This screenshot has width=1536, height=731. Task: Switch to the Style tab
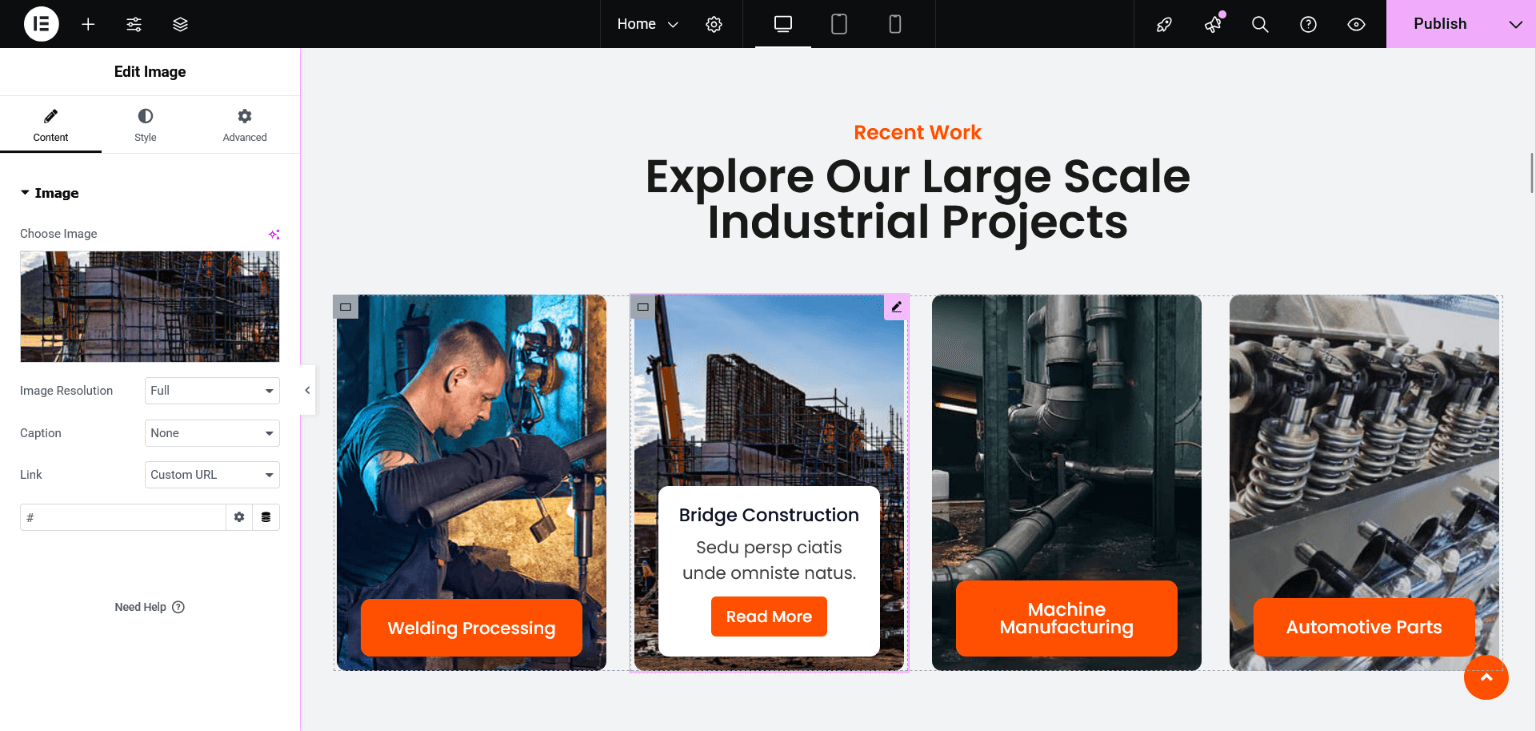(145, 125)
